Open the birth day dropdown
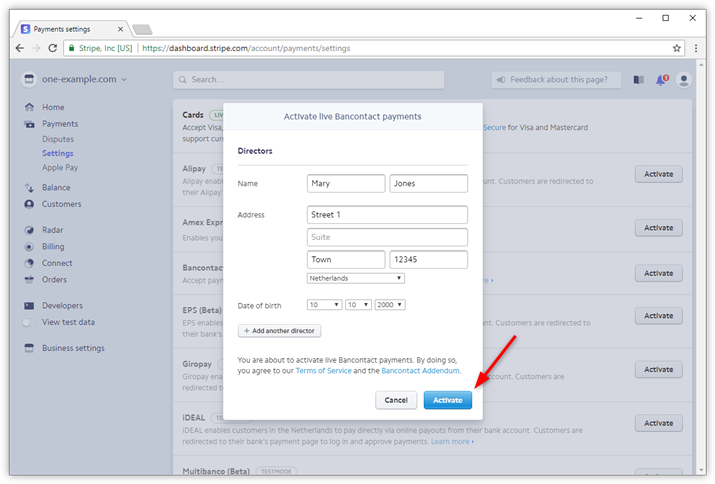Viewport: 715px width, 484px height. coord(325,305)
